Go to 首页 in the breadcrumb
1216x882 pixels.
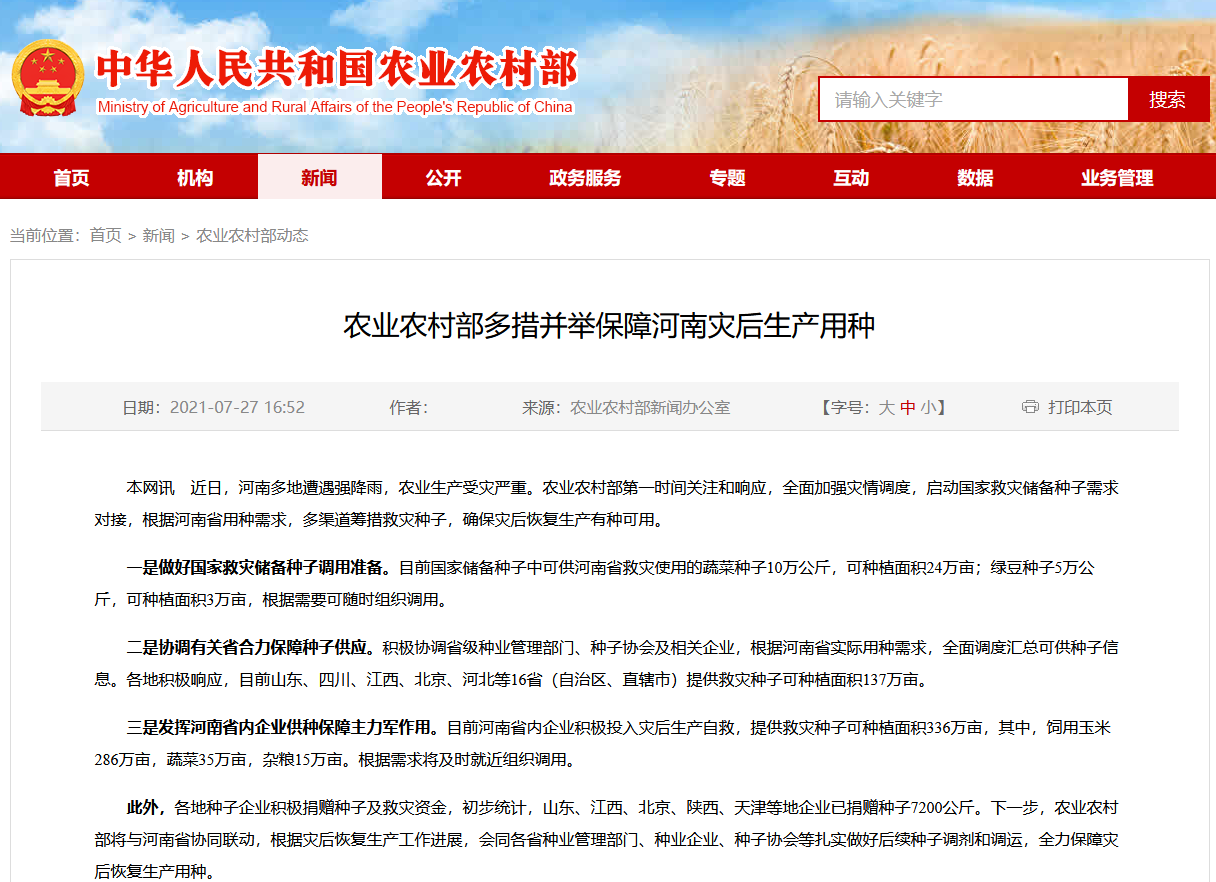coord(105,235)
